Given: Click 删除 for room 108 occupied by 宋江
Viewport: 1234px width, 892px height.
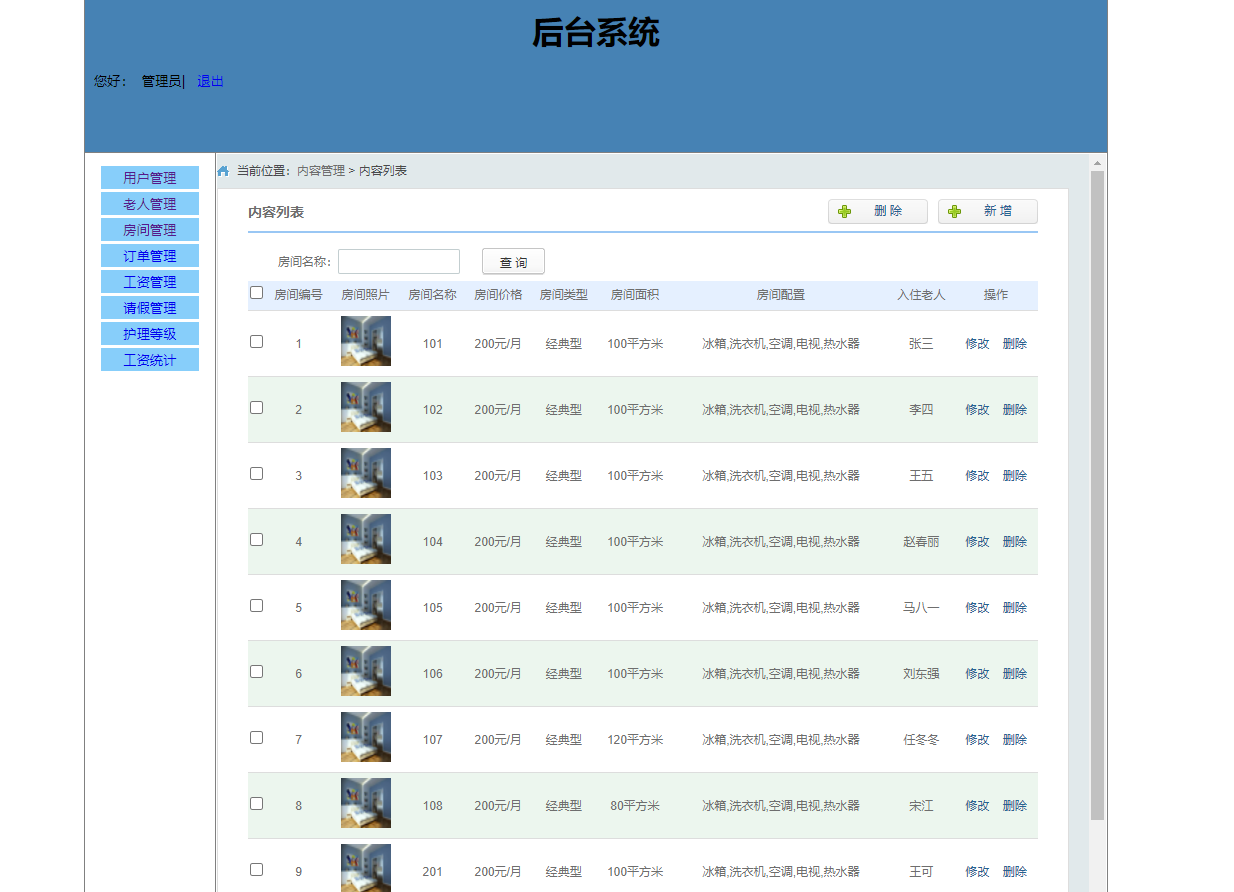Looking at the screenshot, I should (x=1014, y=805).
